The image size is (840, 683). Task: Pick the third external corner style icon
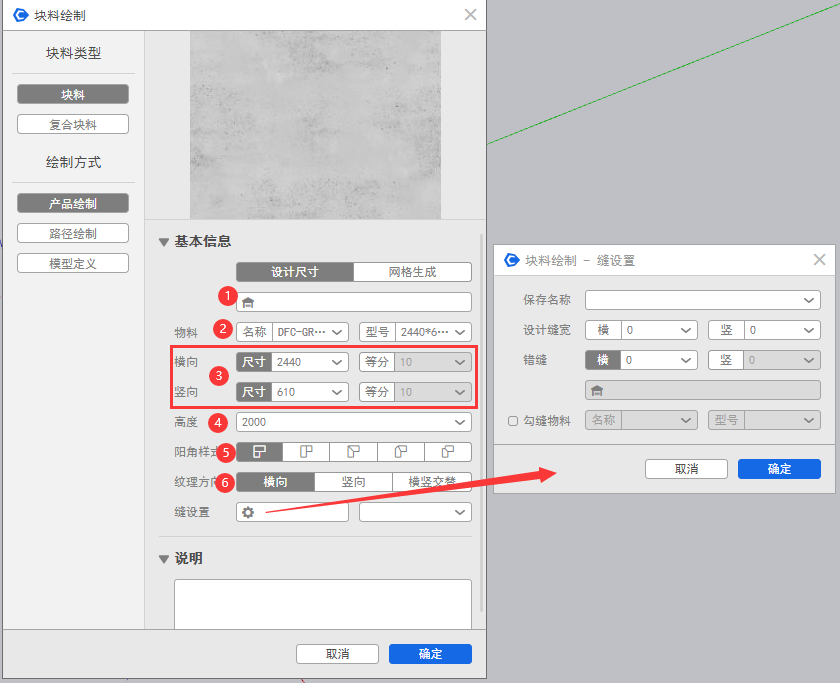(353, 452)
